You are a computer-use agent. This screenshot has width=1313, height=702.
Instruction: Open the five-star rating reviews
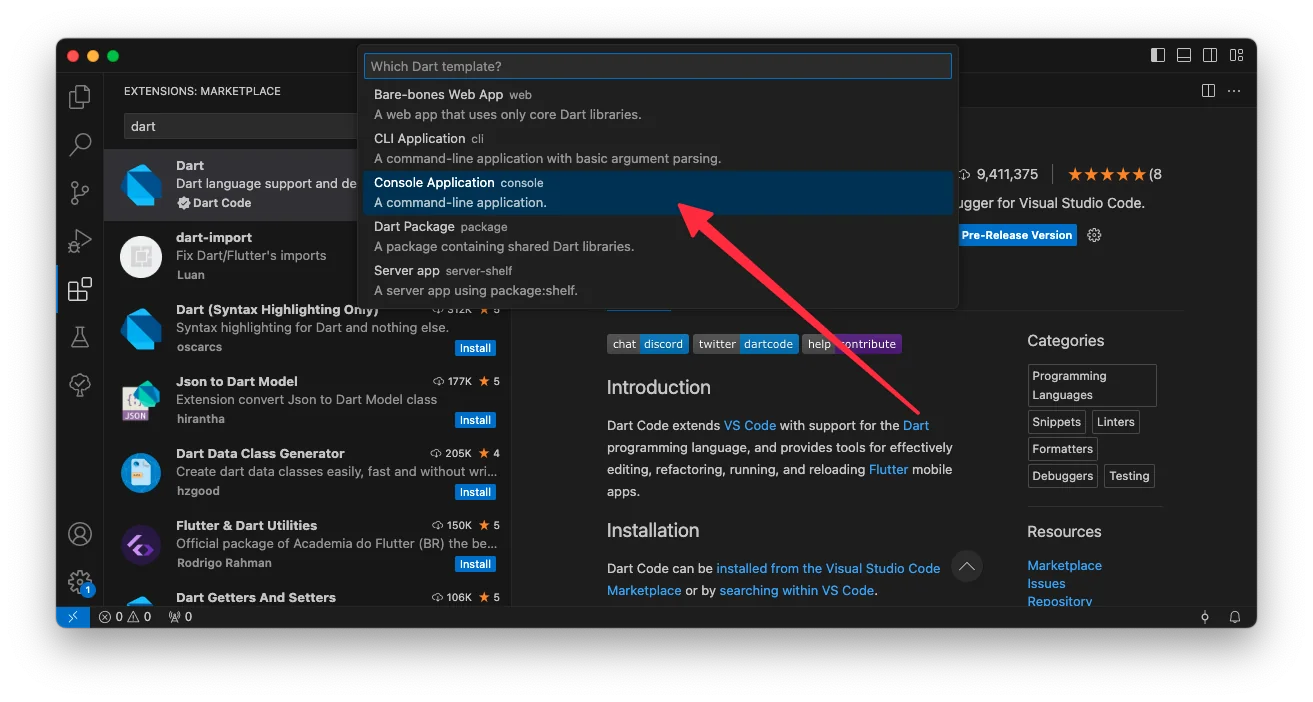(1105, 174)
